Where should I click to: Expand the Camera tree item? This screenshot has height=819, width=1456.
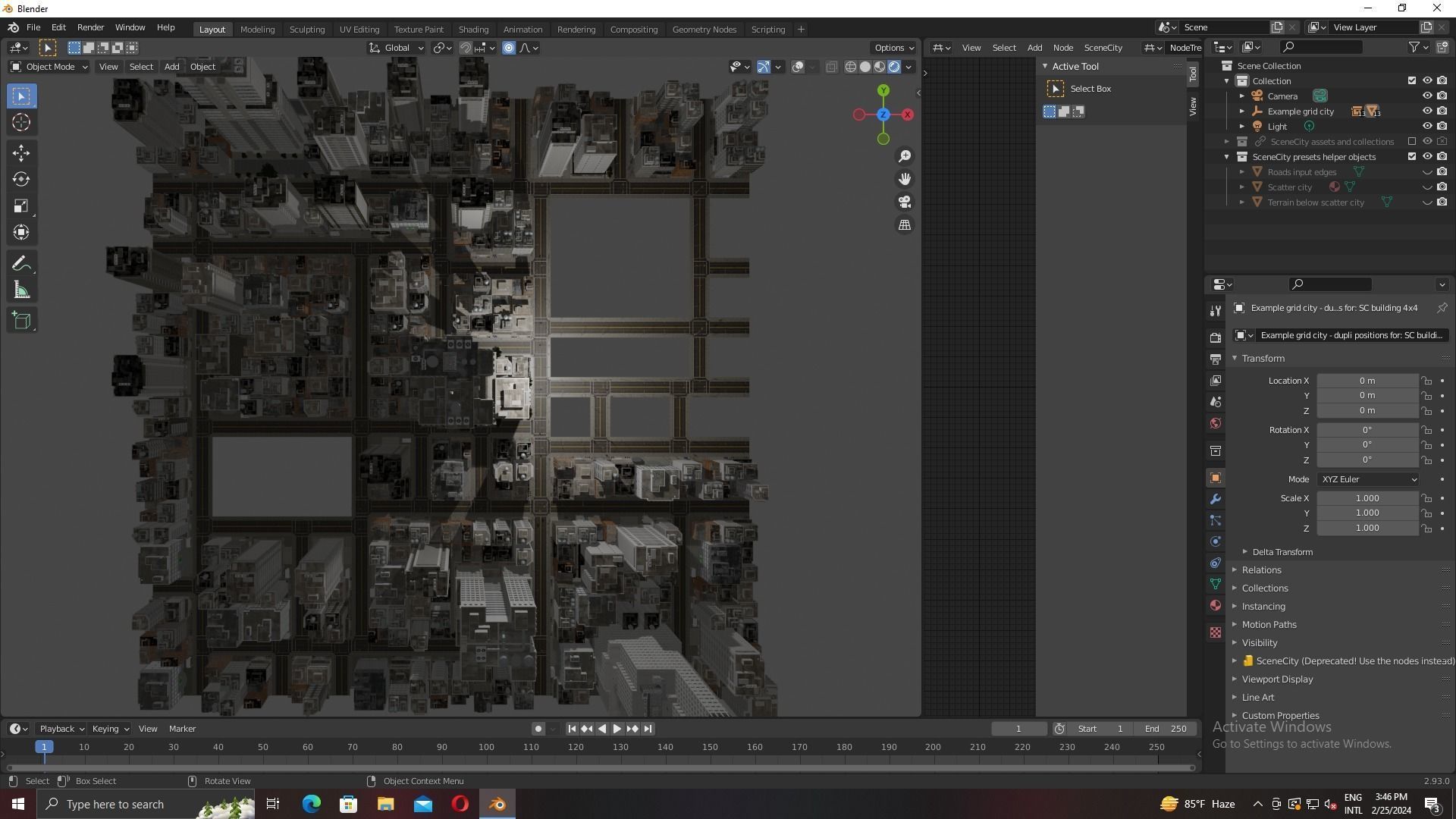pos(1241,96)
